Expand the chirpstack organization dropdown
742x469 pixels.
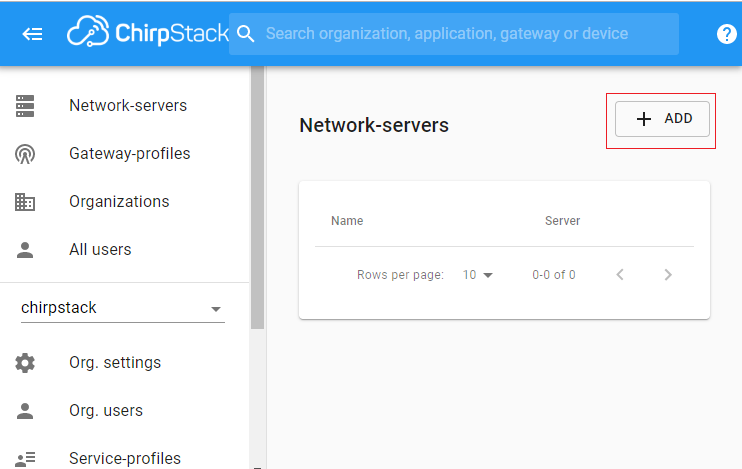123,308
